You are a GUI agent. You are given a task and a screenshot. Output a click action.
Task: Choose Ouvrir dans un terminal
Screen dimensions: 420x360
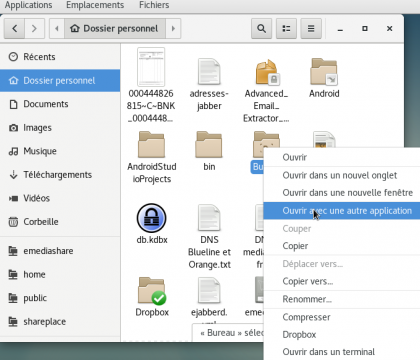342,352
